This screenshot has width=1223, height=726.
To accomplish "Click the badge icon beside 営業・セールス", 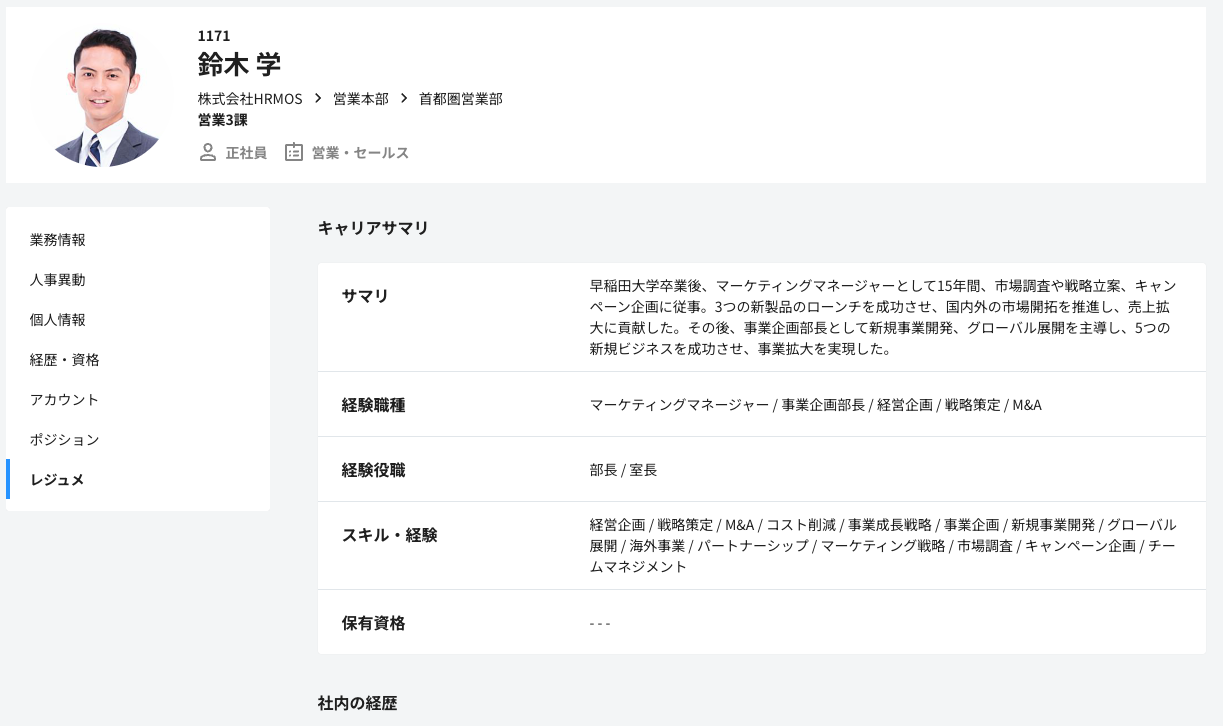I will 293,153.
